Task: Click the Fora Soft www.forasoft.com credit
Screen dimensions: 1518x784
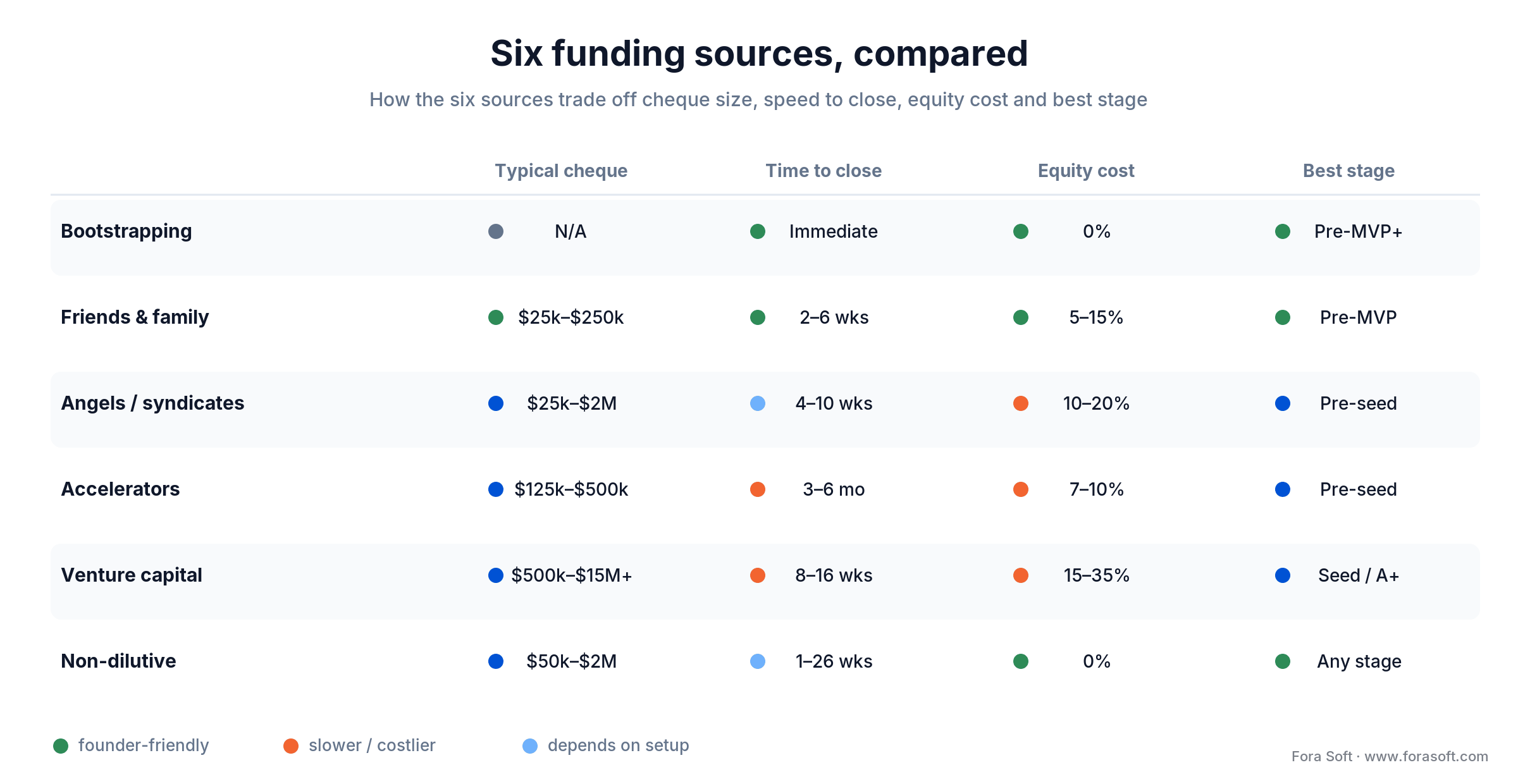Action: 1390,756
